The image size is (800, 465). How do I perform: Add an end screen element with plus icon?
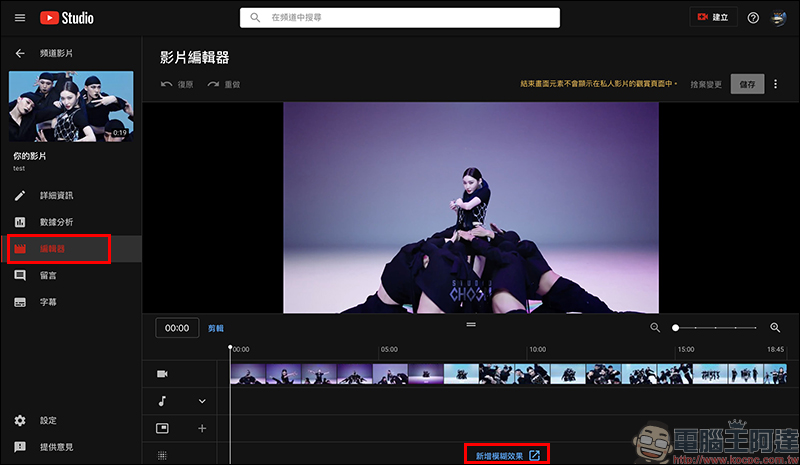coord(202,428)
